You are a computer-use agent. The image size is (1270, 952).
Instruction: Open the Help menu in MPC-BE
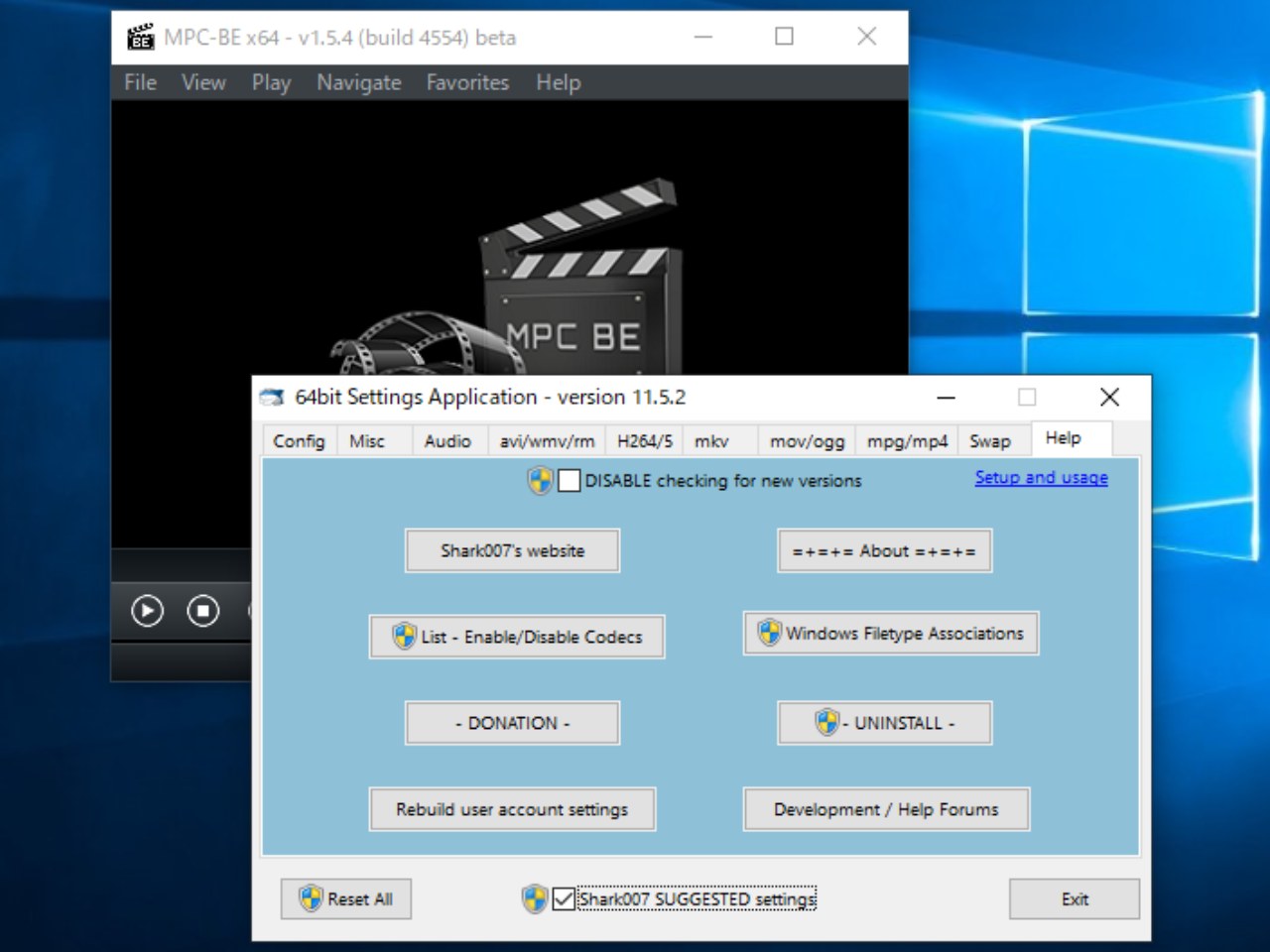(x=558, y=82)
